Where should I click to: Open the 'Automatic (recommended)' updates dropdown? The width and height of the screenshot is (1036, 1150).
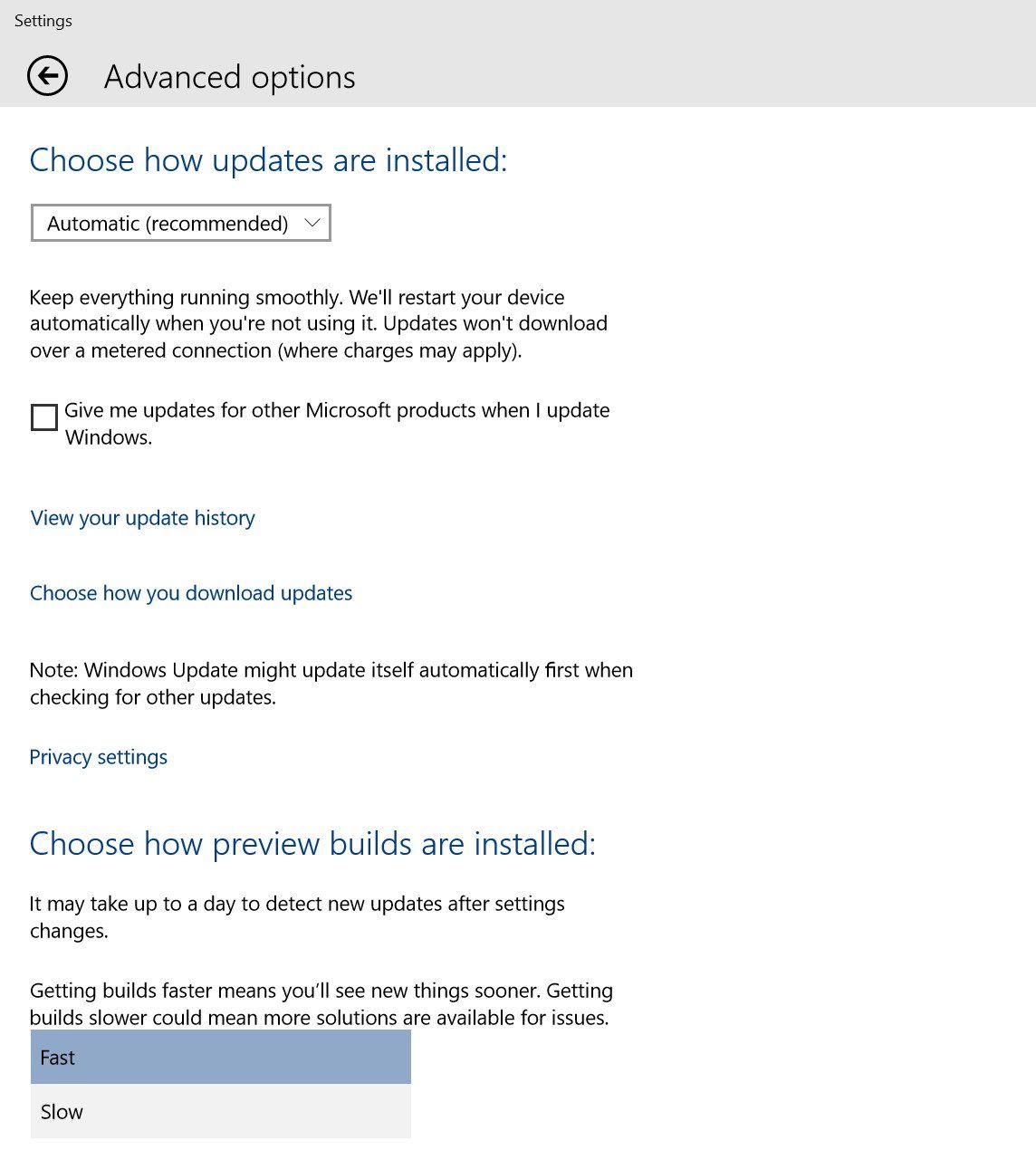click(x=180, y=223)
